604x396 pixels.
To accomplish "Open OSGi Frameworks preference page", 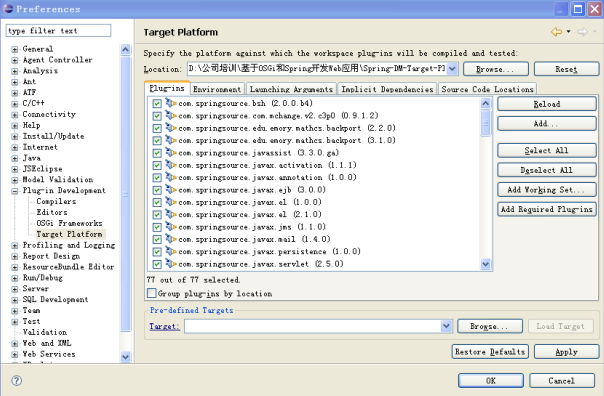I will (x=69, y=223).
